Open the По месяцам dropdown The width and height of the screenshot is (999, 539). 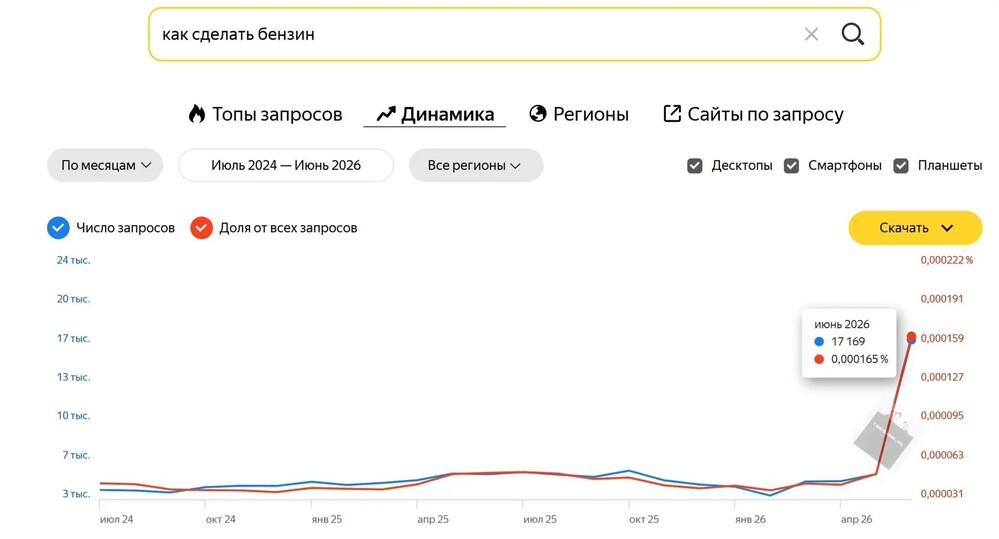(x=105, y=165)
